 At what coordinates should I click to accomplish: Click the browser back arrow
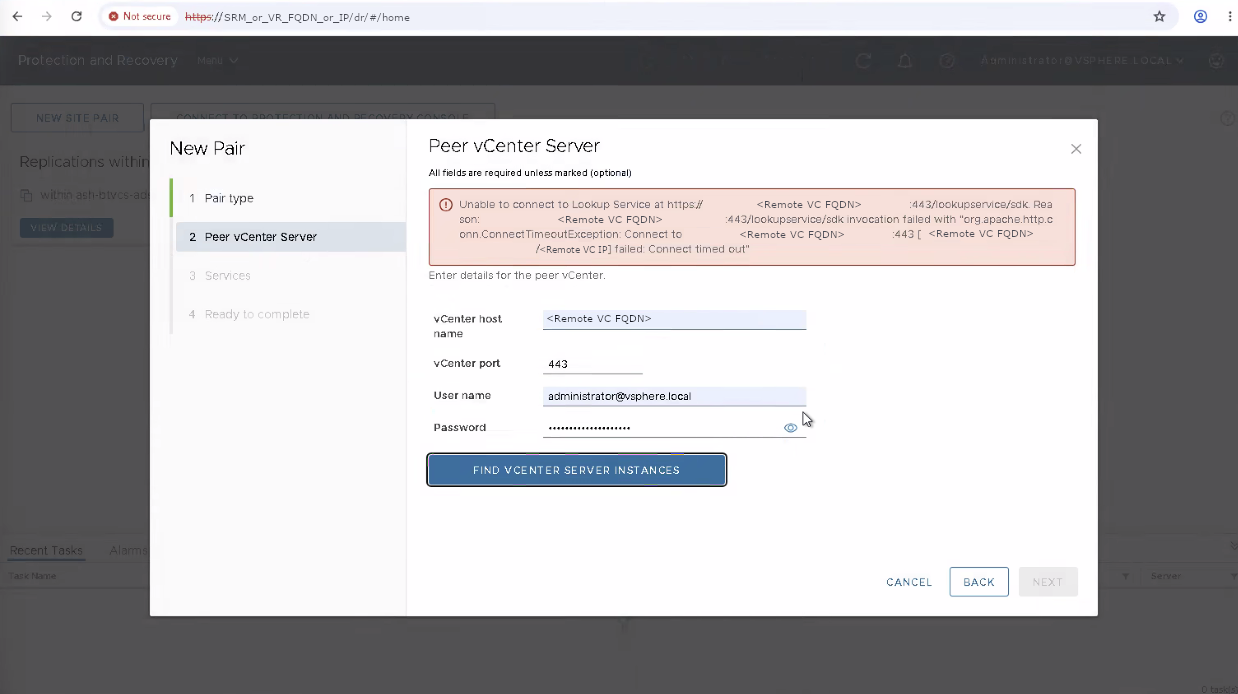click(x=17, y=17)
